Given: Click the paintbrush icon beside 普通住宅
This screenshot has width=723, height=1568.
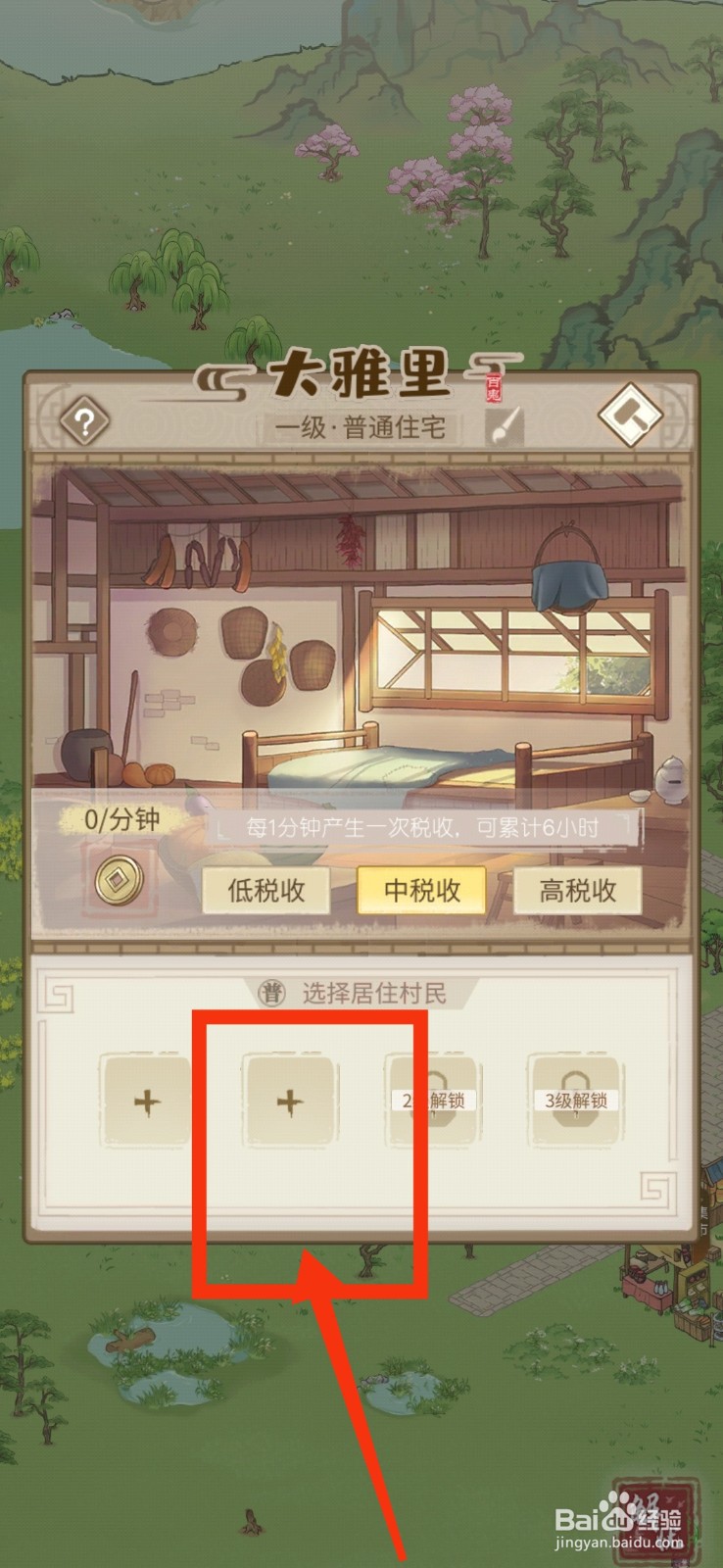Looking at the screenshot, I should (x=505, y=427).
